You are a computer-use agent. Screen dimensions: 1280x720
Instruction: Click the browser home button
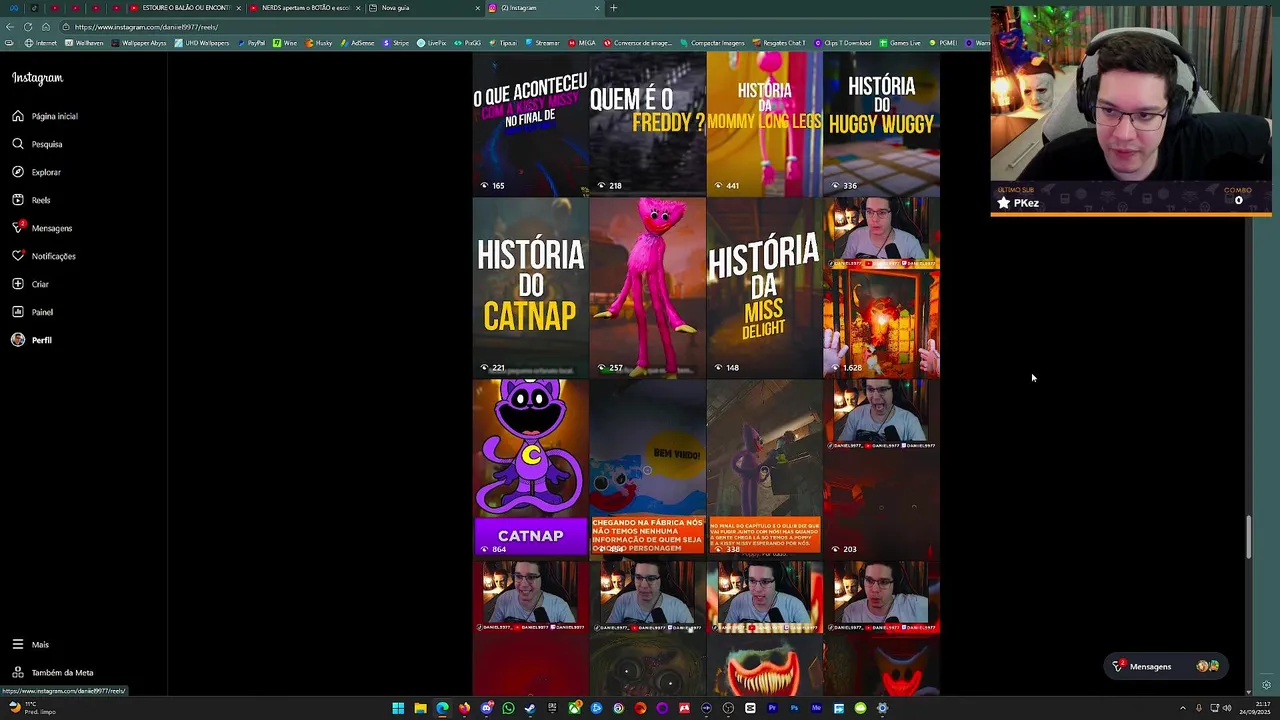(45, 27)
